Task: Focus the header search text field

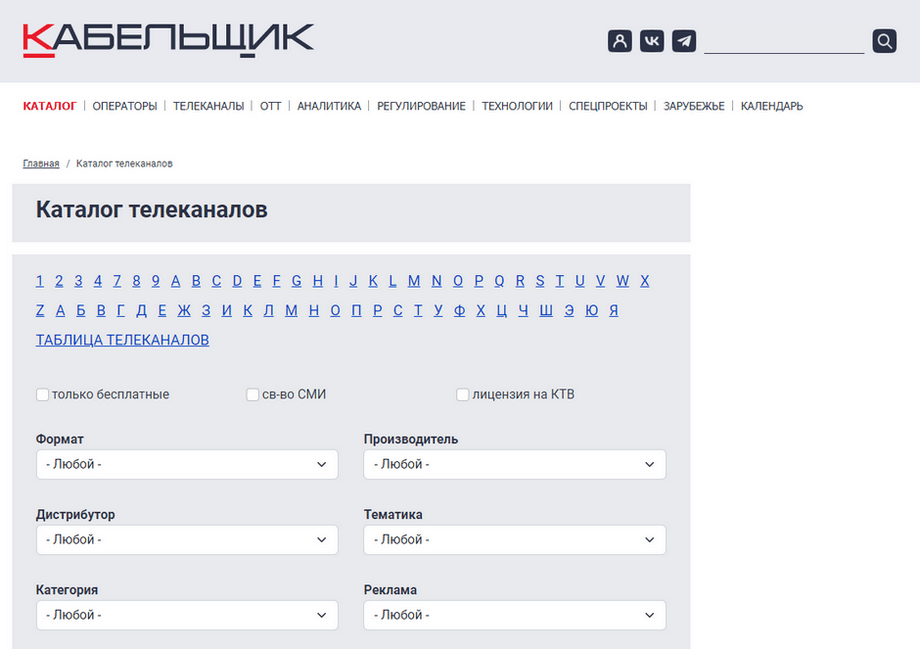Action: [784, 42]
